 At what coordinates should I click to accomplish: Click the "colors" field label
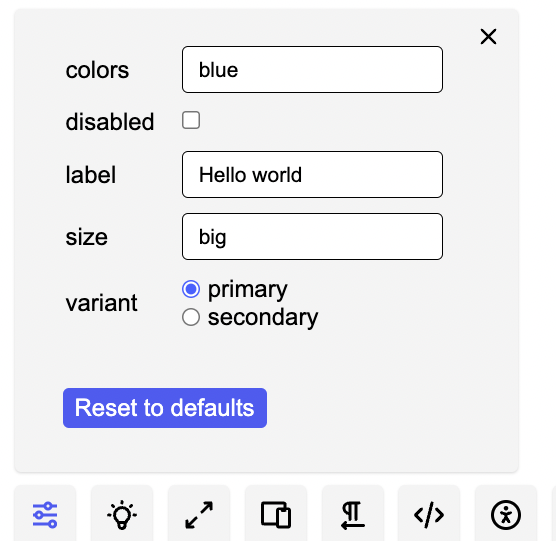(x=97, y=70)
